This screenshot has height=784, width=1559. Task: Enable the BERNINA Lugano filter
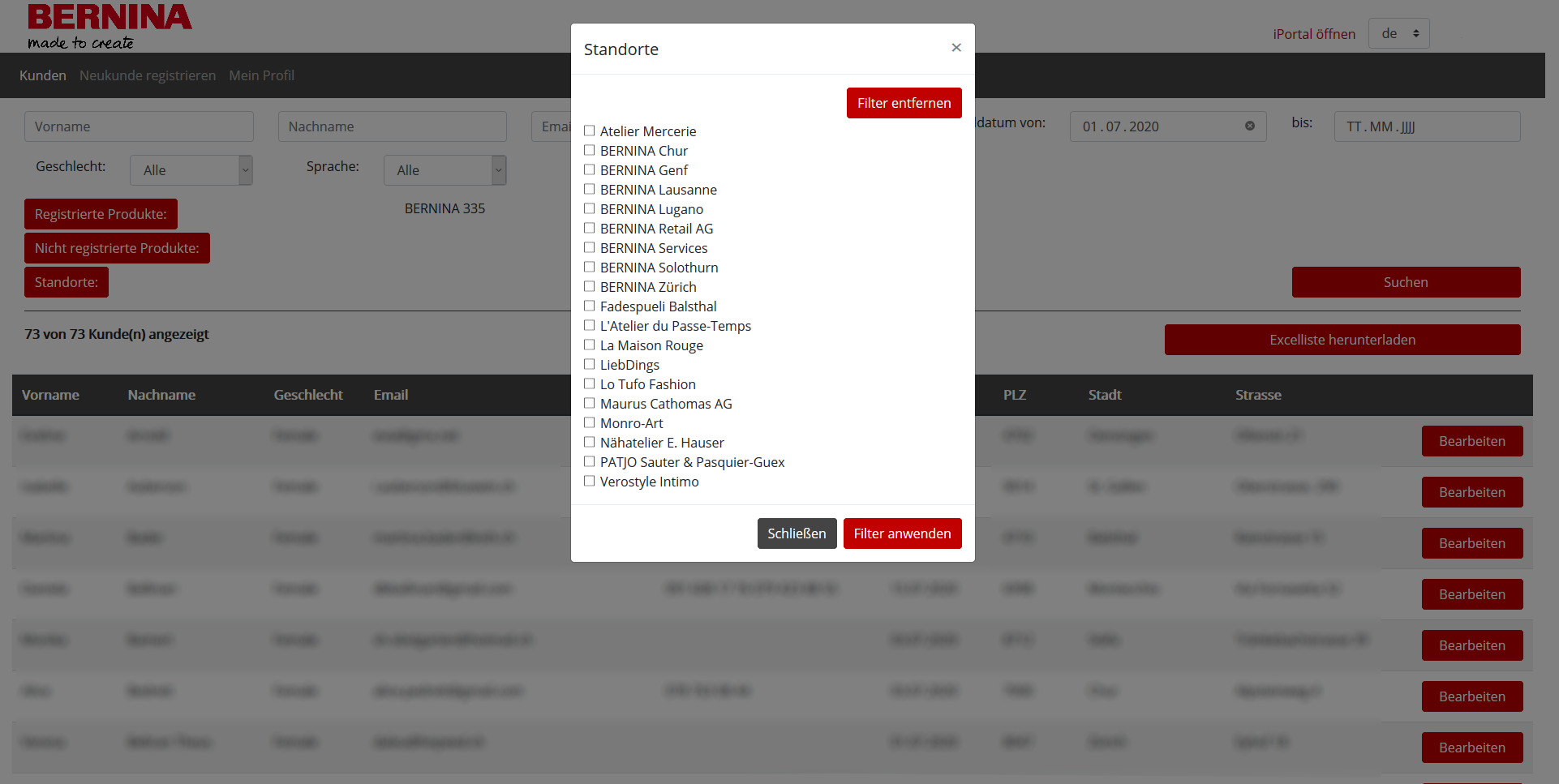point(590,208)
